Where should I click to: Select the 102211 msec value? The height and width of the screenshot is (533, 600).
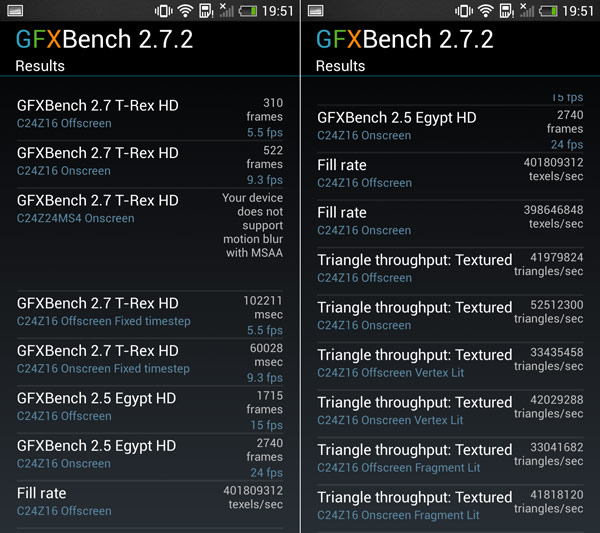coord(263,307)
